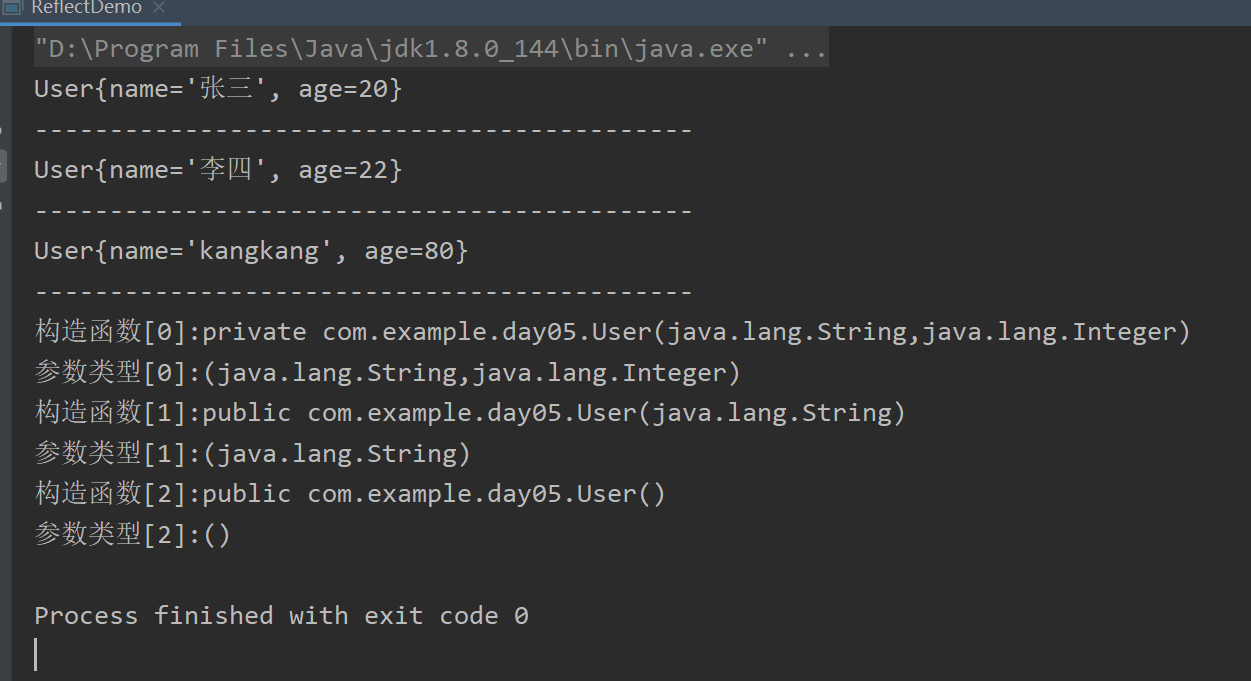This screenshot has width=1251, height=681.
Task: Click the 构造函数[2] public User() line
Action: coord(350,494)
